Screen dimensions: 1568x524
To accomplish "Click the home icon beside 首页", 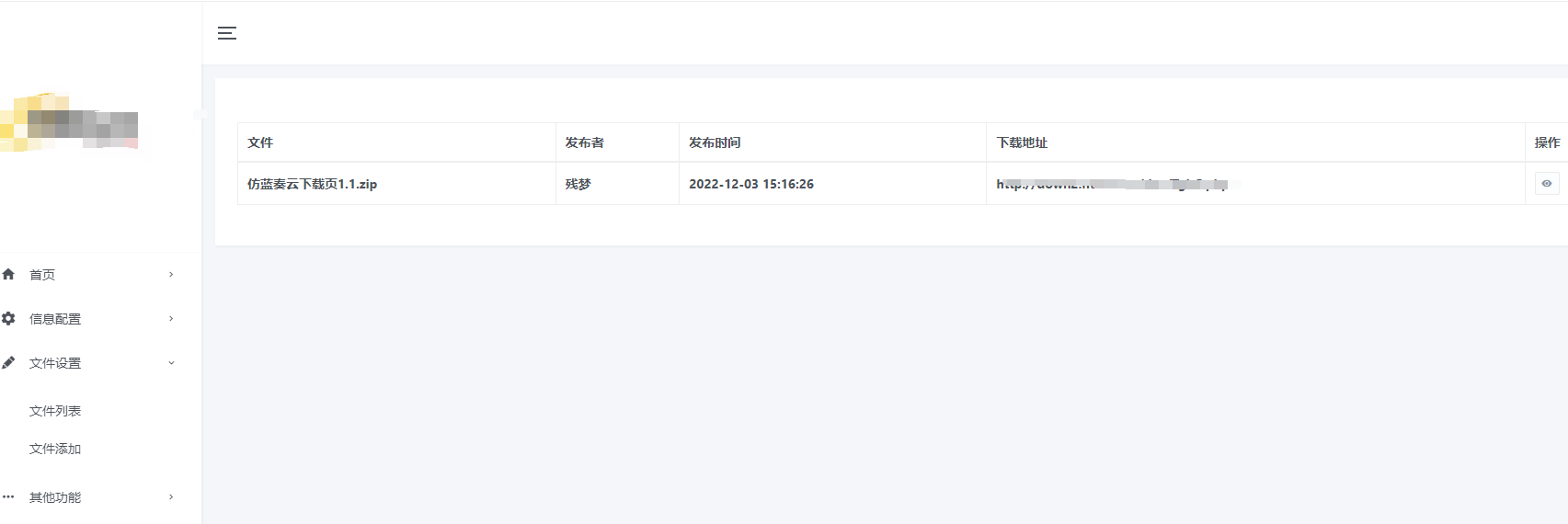I will [9, 274].
